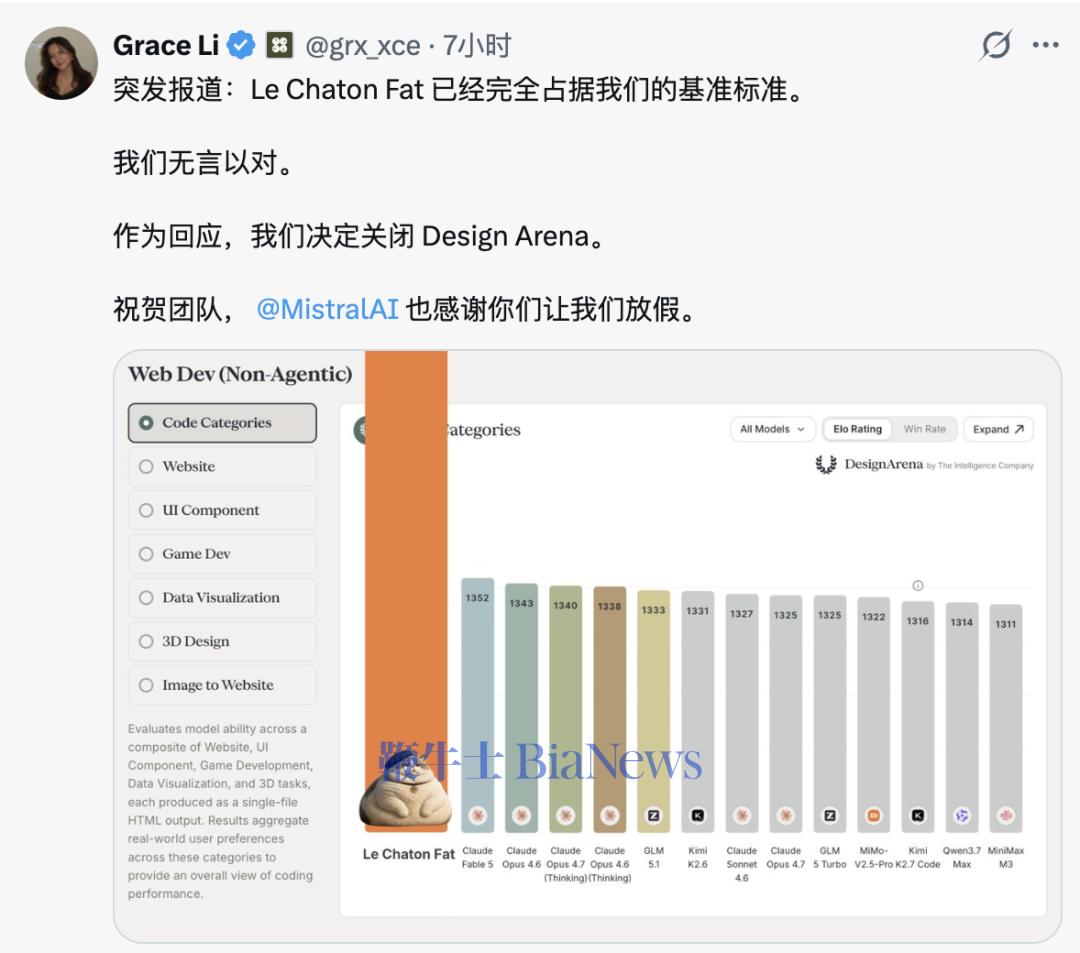1080x953 pixels.
Task: Click the Kimi K2.7 Code logo icon
Action: point(917,816)
